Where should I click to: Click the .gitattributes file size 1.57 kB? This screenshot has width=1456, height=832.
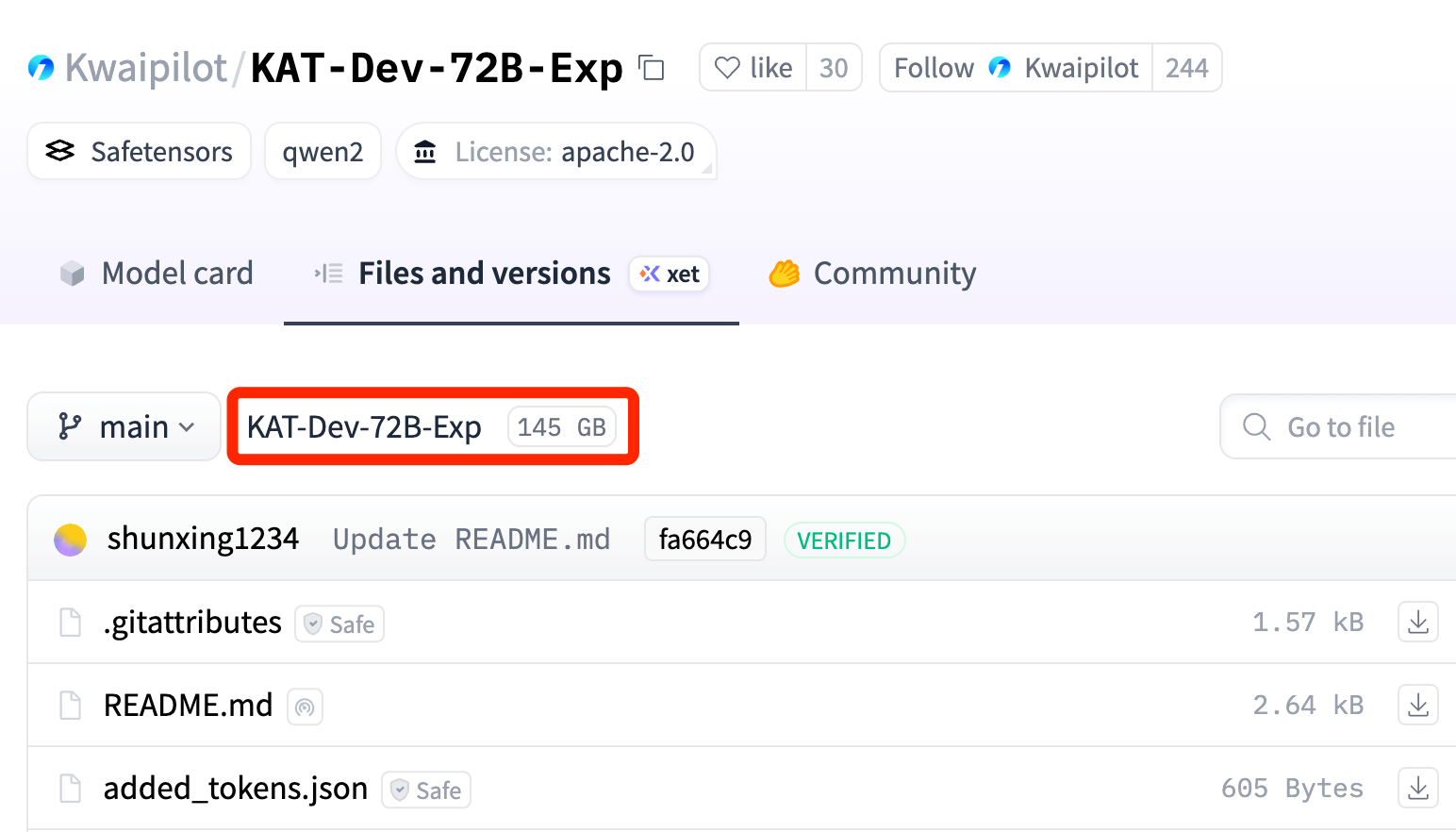pyautogui.click(x=1308, y=622)
